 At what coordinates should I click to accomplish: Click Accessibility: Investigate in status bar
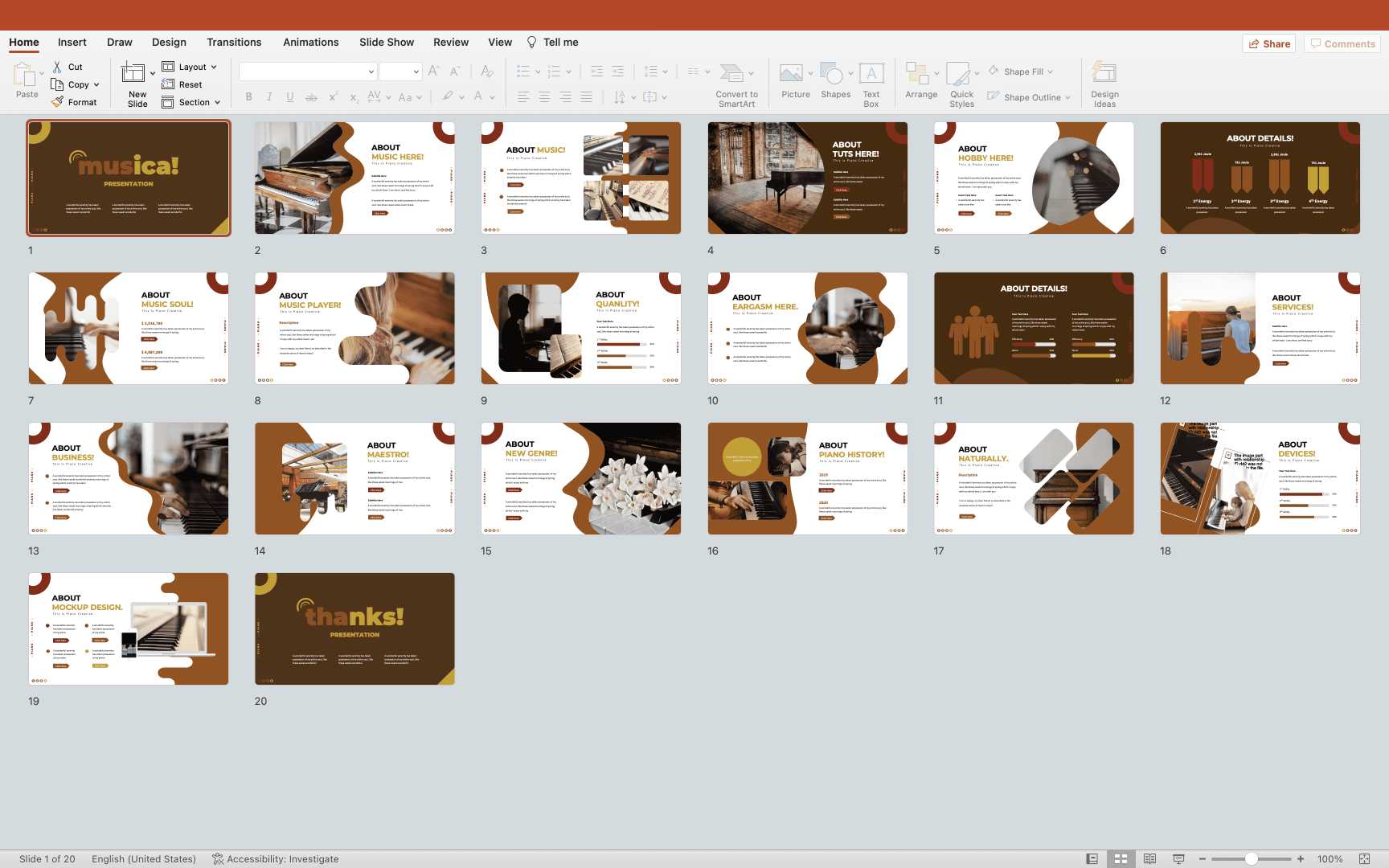pos(276,859)
